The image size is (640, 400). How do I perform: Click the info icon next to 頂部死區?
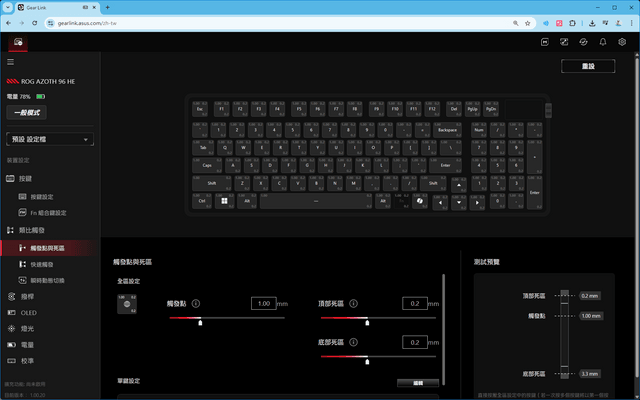click(x=353, y=303)
